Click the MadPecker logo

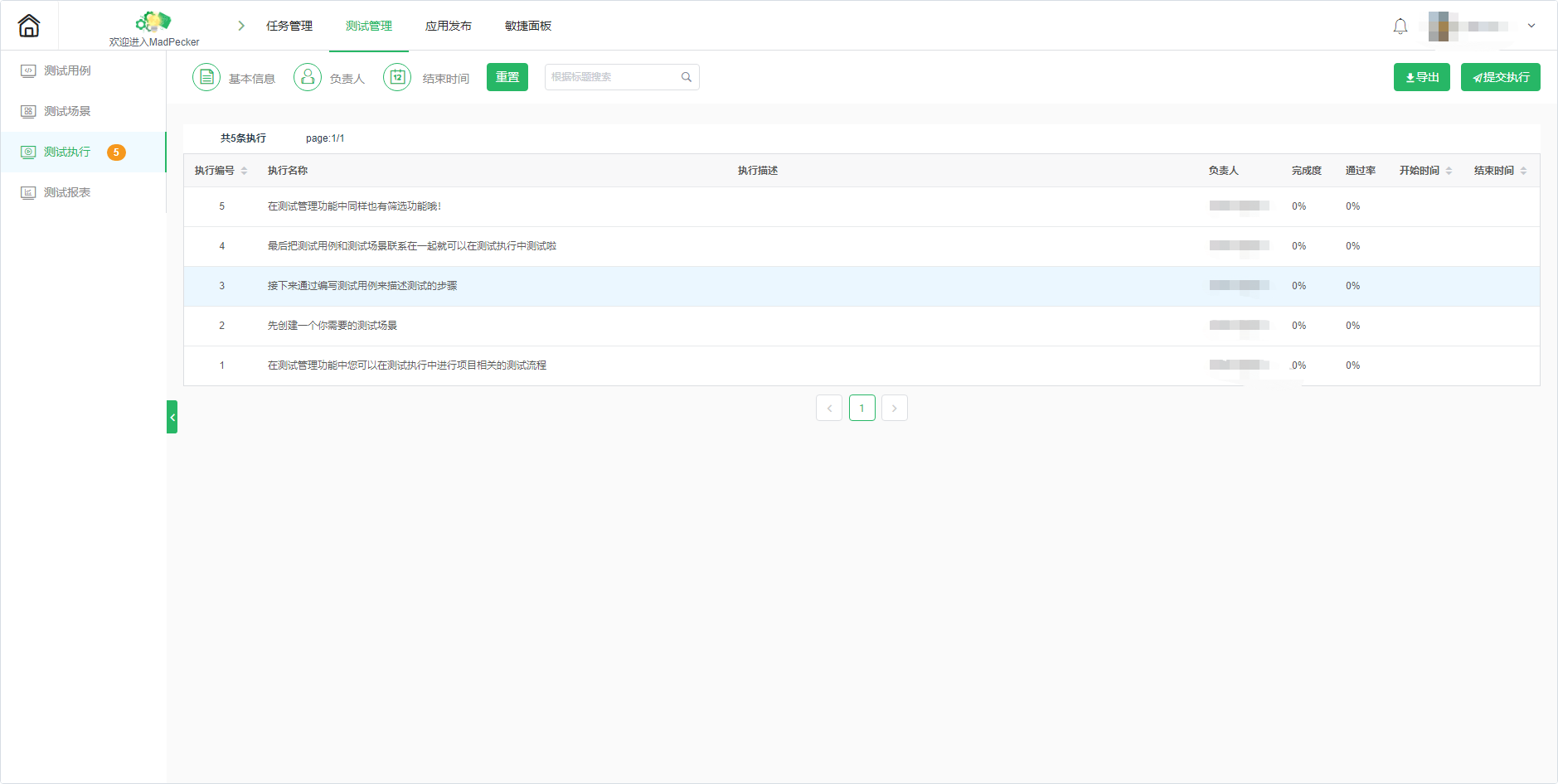click(153, 22)
